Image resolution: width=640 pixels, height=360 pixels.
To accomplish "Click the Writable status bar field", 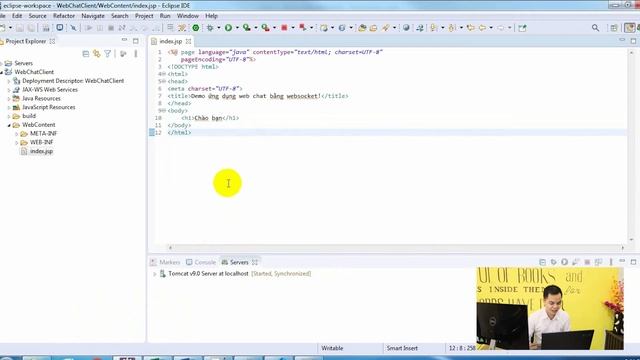I will pyautogui.click(x=332, y=348).
